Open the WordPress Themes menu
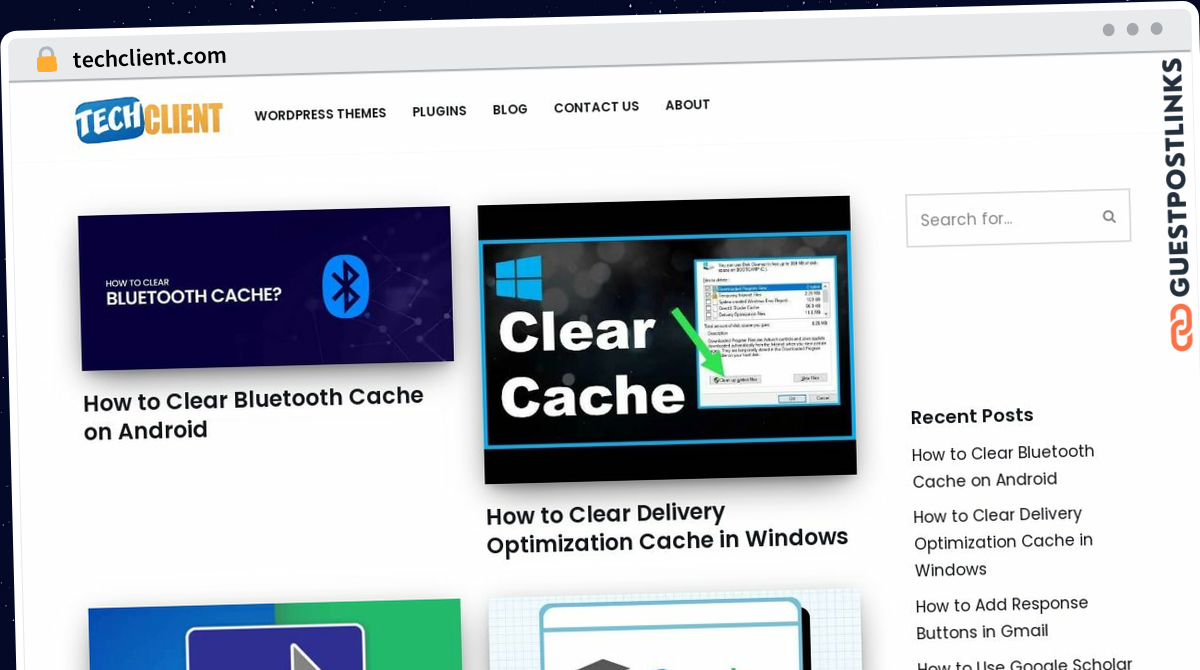This screenshot has height=670, width=1200. click(320, 114)
